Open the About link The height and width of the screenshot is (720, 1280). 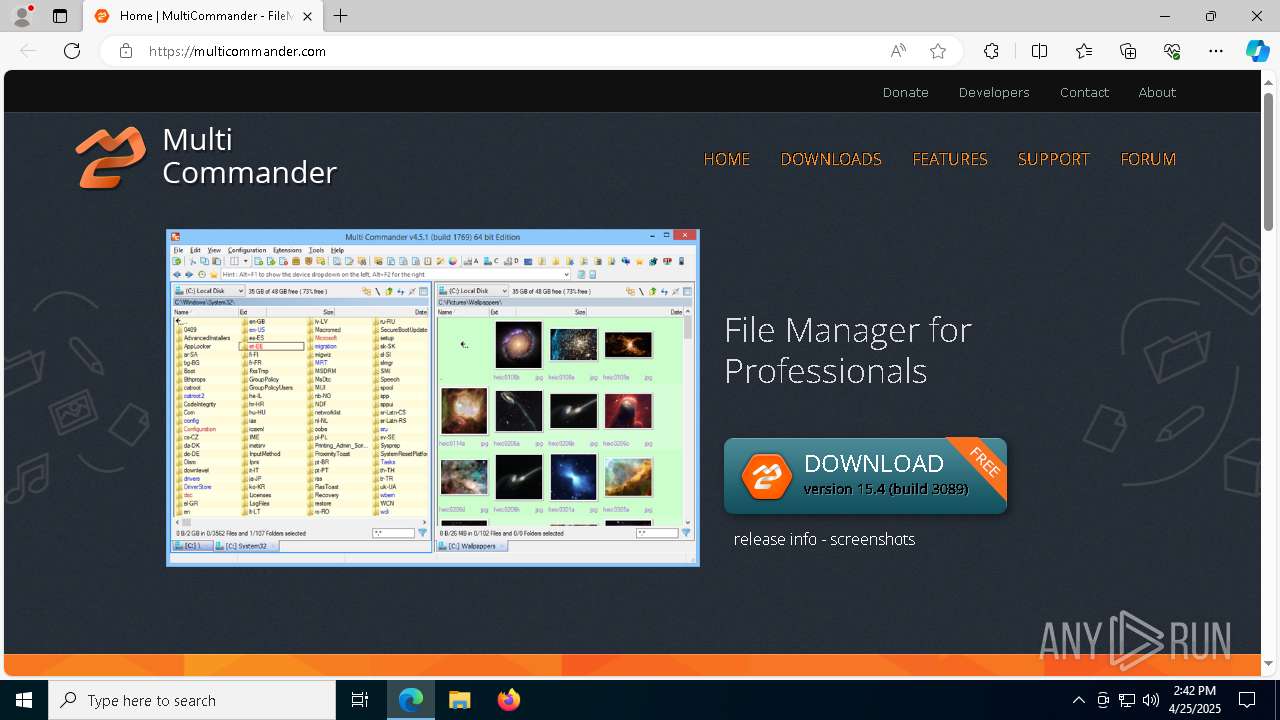click(1157, 92)
